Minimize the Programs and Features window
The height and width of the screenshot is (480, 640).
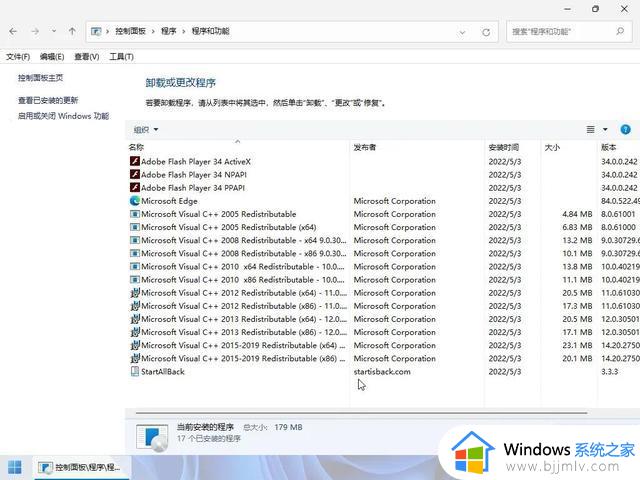pyautogui.click(x=567, y=9)
